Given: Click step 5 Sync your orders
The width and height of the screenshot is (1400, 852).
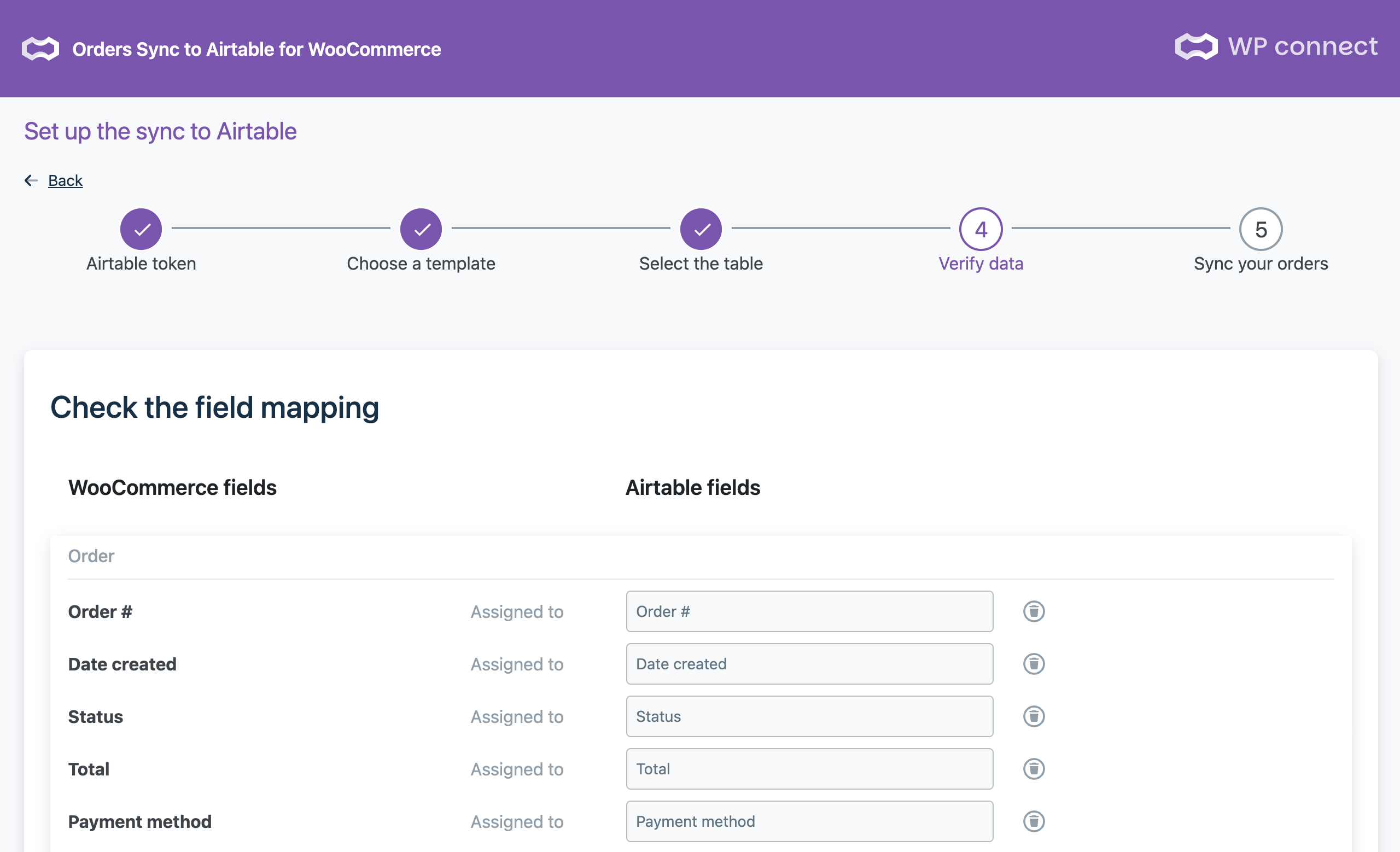Looking at the screenshot, I should (x=1260, y=230).
